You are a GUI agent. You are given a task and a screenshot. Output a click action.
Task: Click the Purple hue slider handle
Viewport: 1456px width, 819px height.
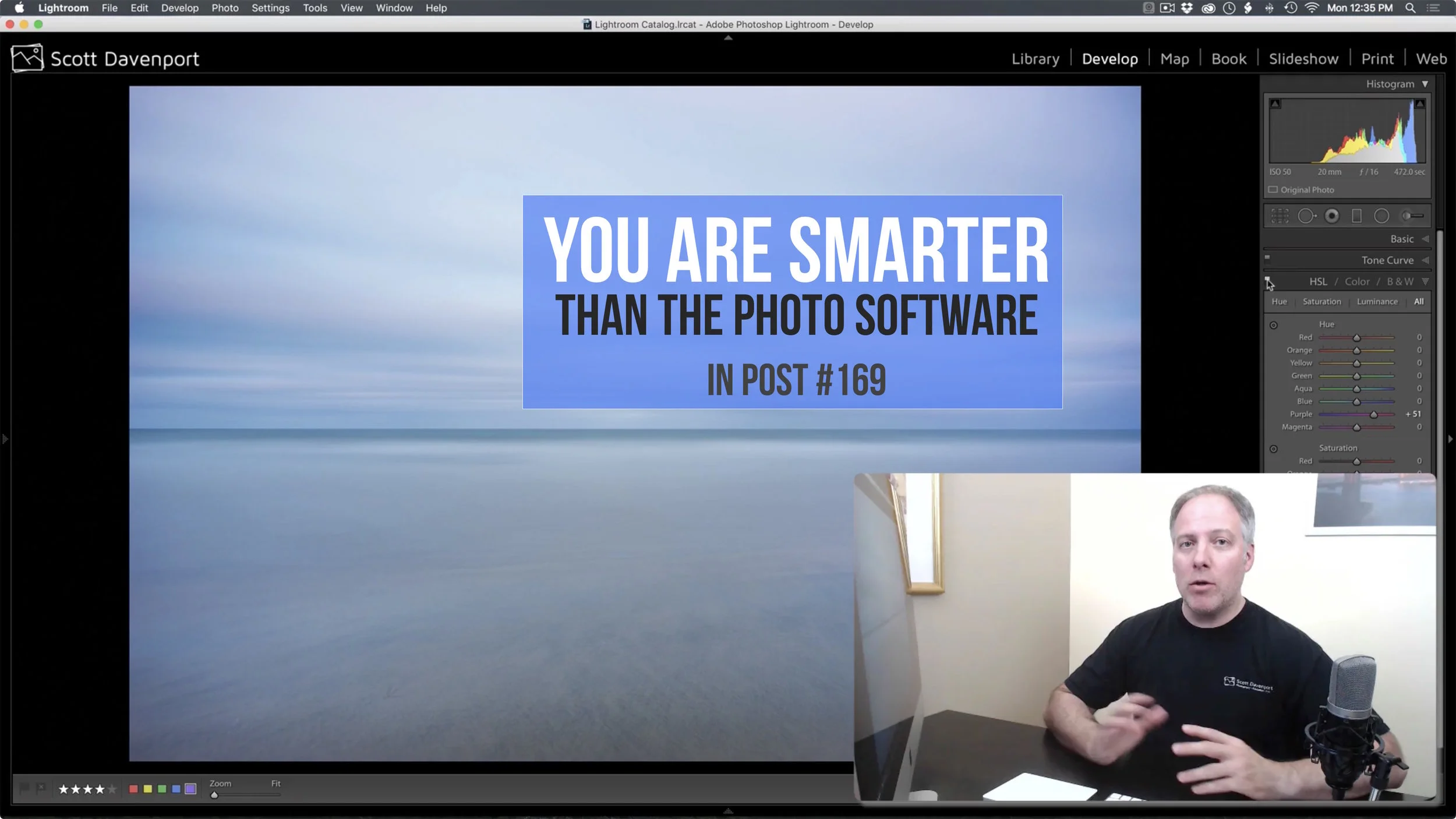pos(1373,415)
